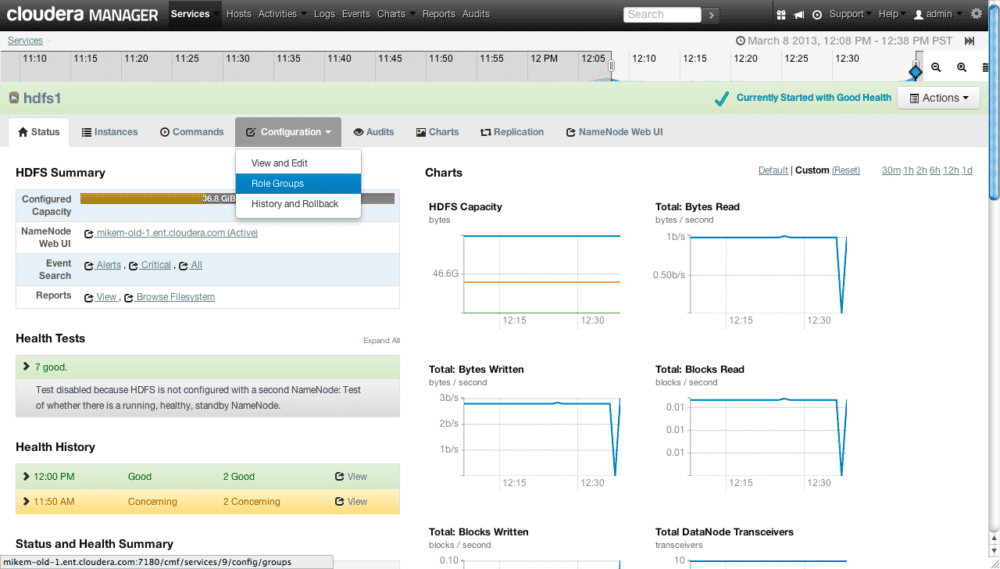
Task: Switch to the Instances tab
Action: coord(110,132)
